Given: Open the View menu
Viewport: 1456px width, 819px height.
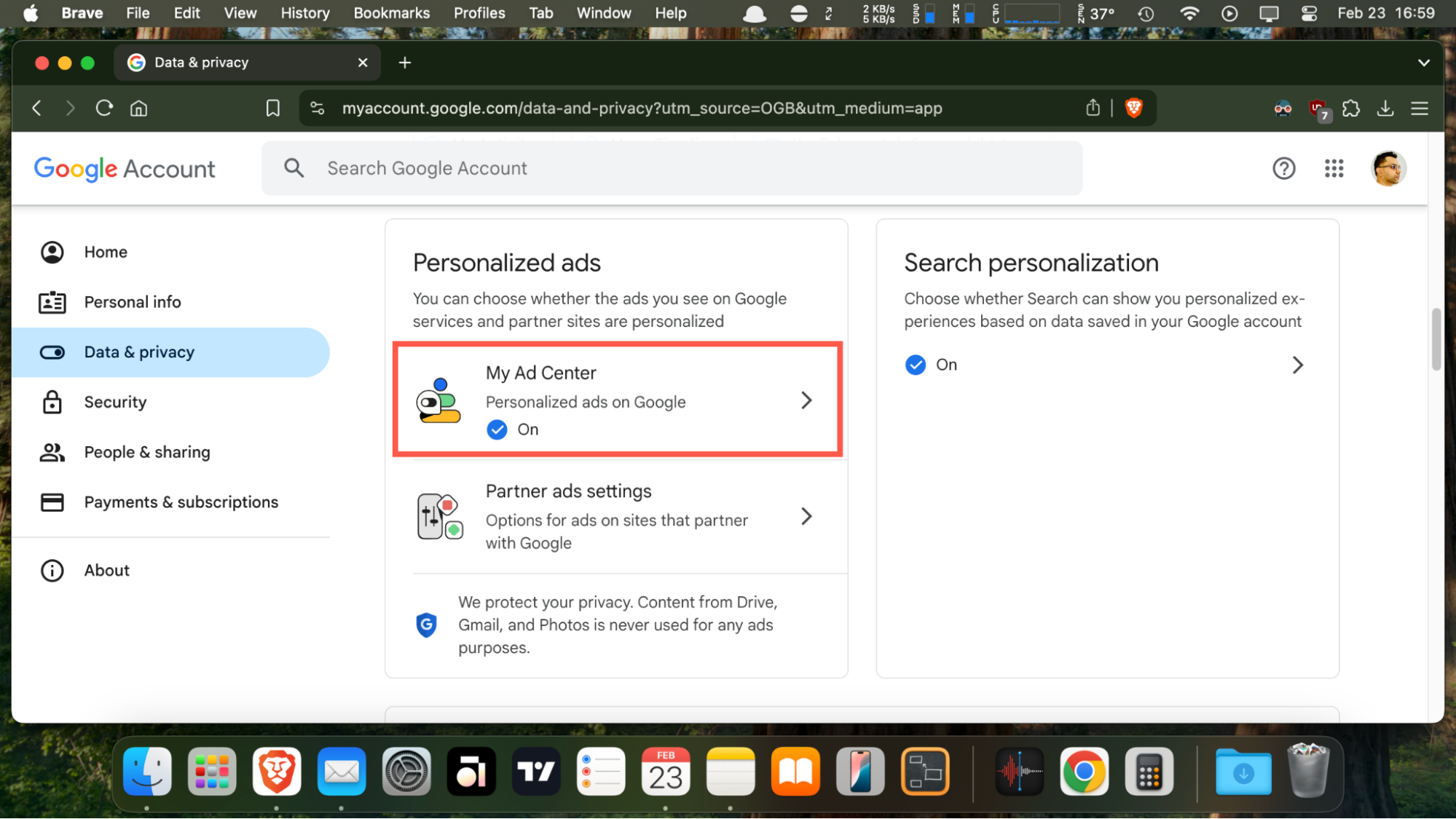Looking at the screenshot, I should pyautogui.click(x=240, y=13).
